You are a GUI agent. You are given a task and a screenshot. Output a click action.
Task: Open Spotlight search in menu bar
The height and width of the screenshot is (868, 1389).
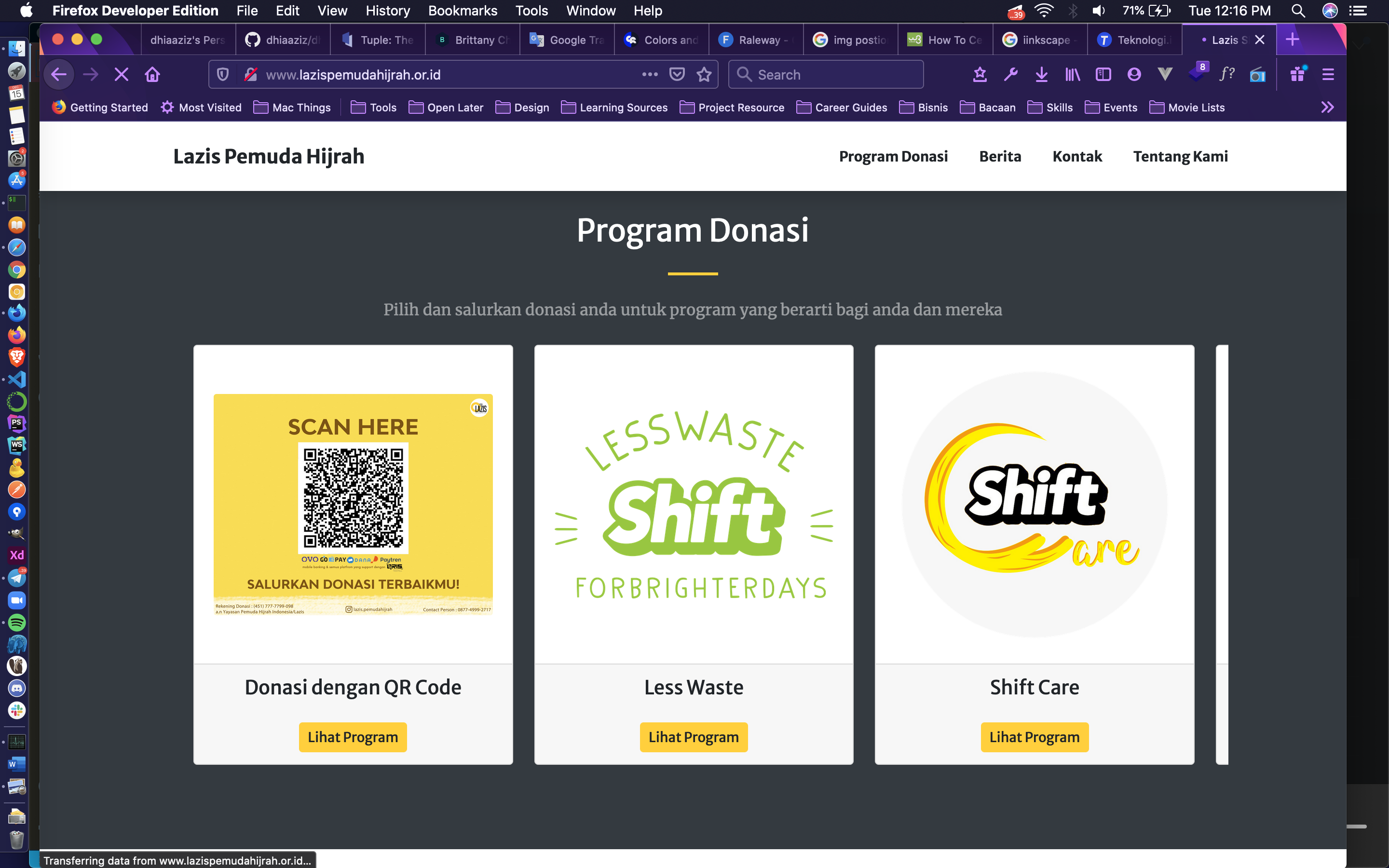tap(1298, 10)
